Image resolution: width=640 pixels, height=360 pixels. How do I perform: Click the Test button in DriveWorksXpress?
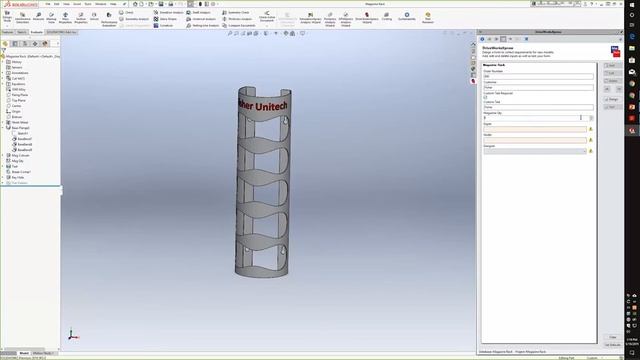point(612,107)
